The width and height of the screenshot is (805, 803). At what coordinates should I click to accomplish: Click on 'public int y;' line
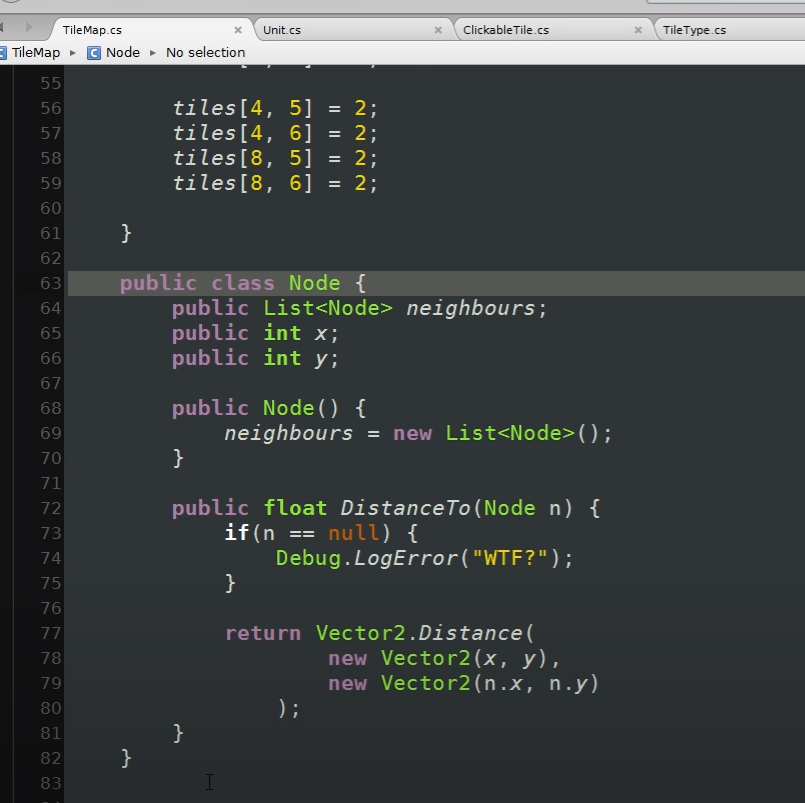coord(255,358)
